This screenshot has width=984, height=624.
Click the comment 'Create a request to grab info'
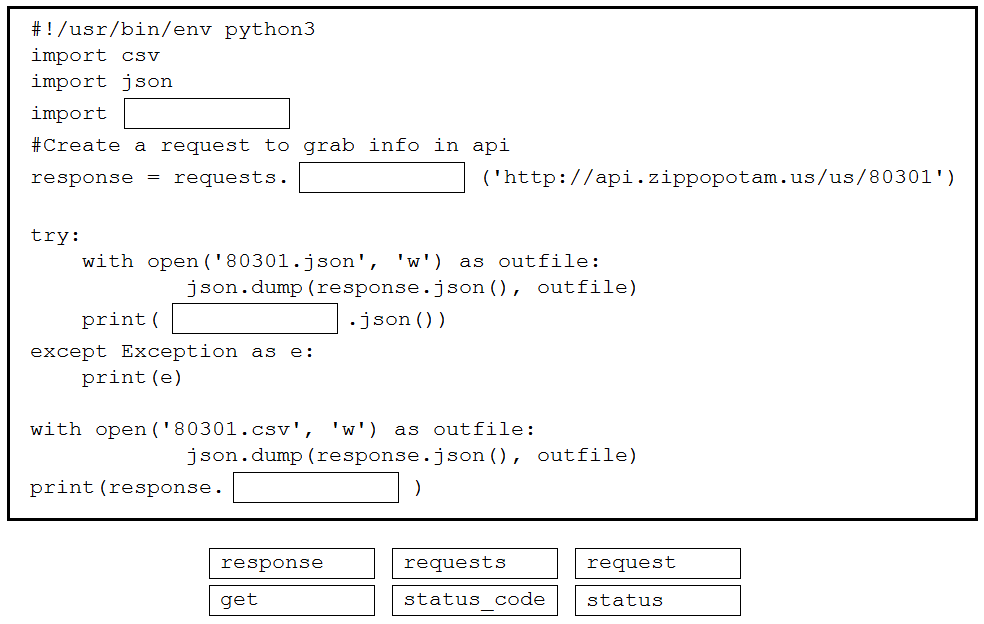(270, 146)
